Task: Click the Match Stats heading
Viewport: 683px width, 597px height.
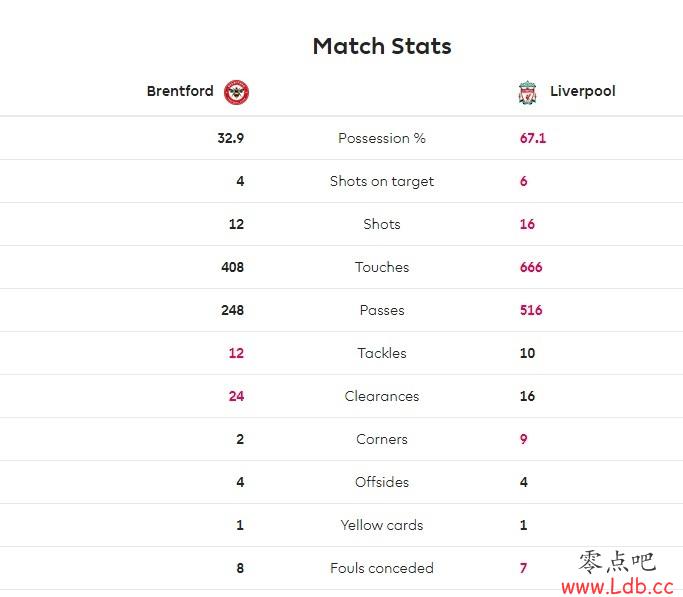Action: pyautogui.click(x=382, y=46)
